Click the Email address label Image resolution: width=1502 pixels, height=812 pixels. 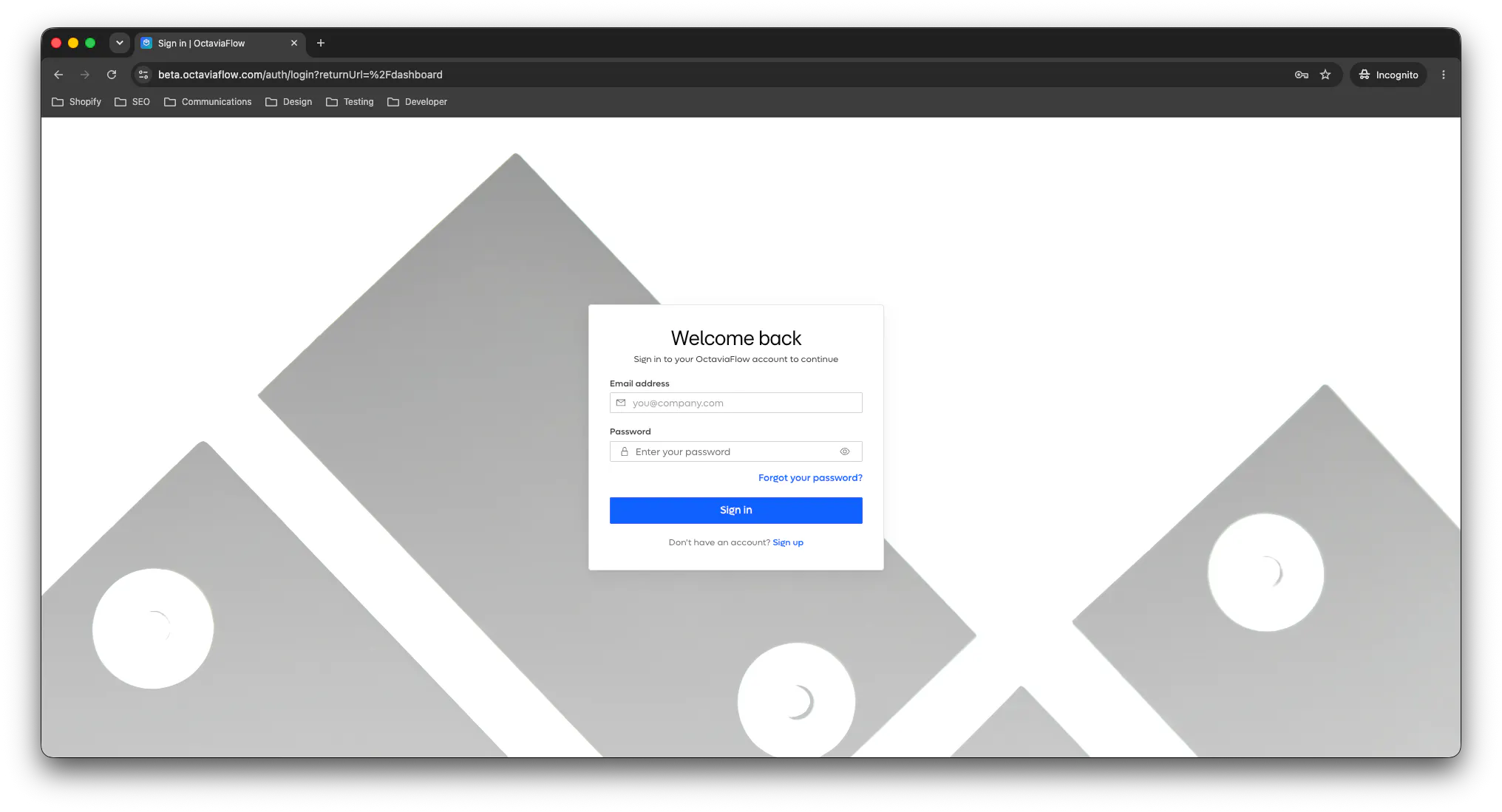click(639, 383)
